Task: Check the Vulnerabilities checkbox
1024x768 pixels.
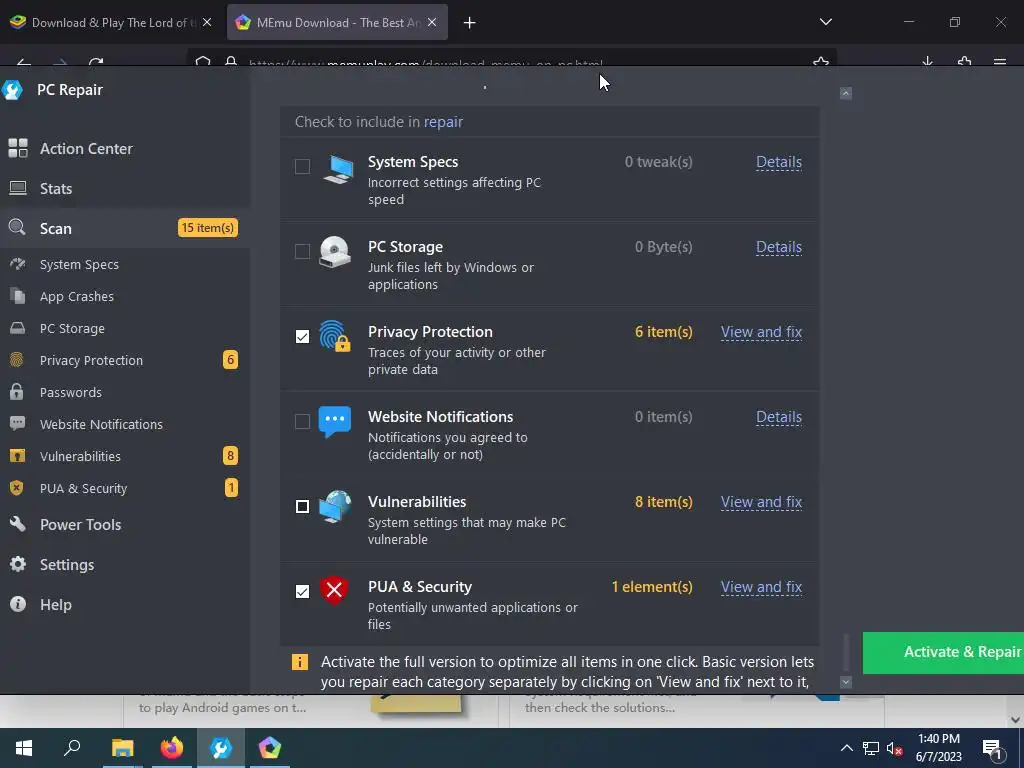Action: [302, 506]
